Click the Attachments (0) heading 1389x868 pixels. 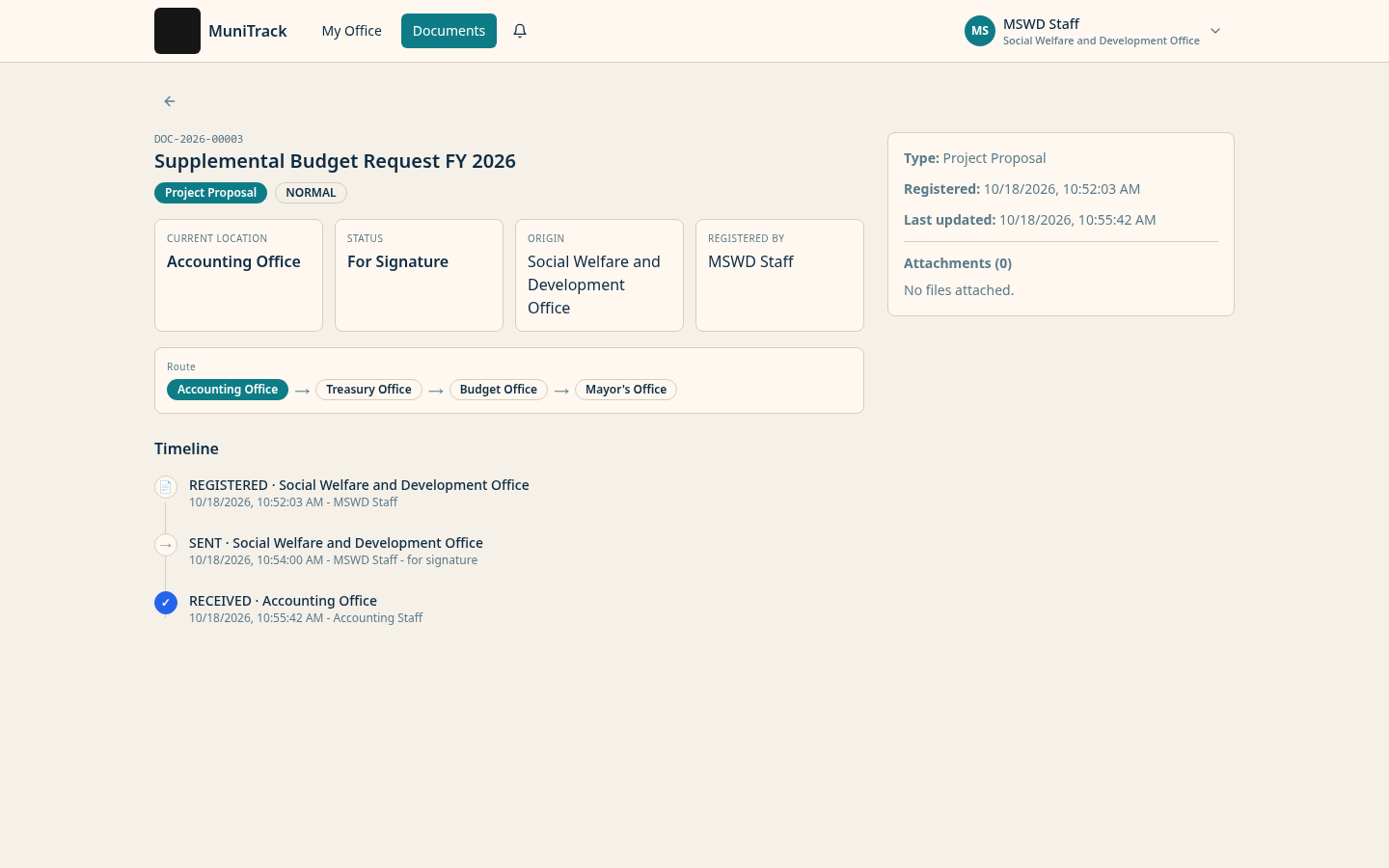(958, 263)
